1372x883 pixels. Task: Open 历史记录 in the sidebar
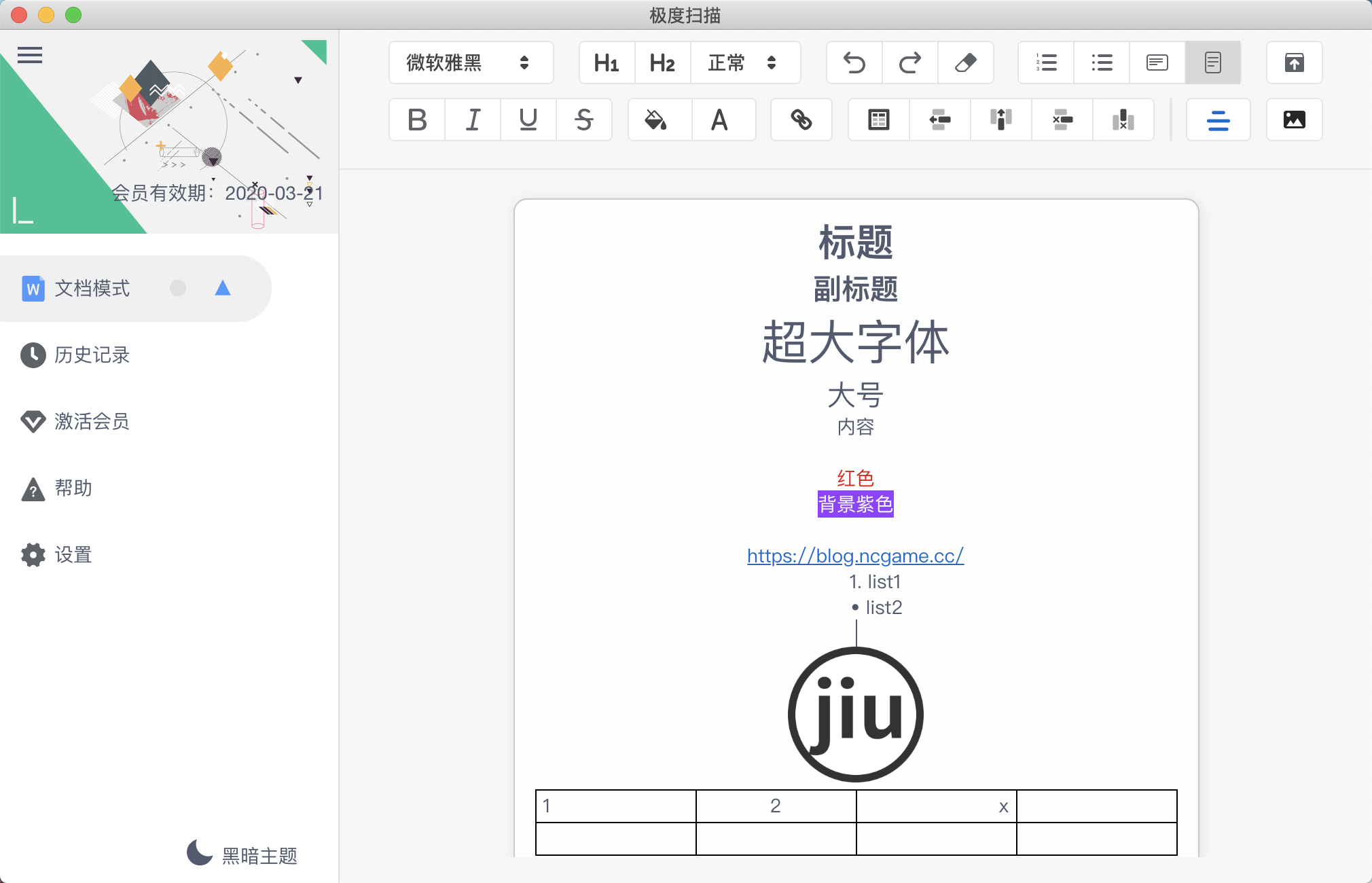(x=92, y=355)
